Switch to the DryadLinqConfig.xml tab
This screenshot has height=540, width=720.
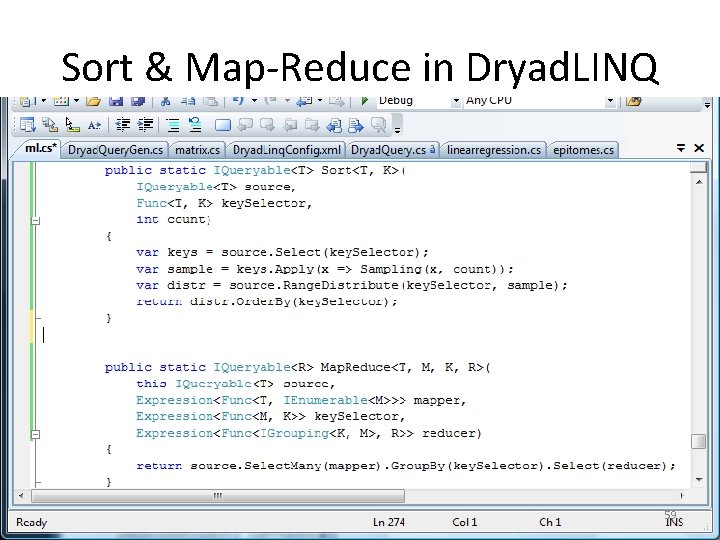tap(287, 150)
